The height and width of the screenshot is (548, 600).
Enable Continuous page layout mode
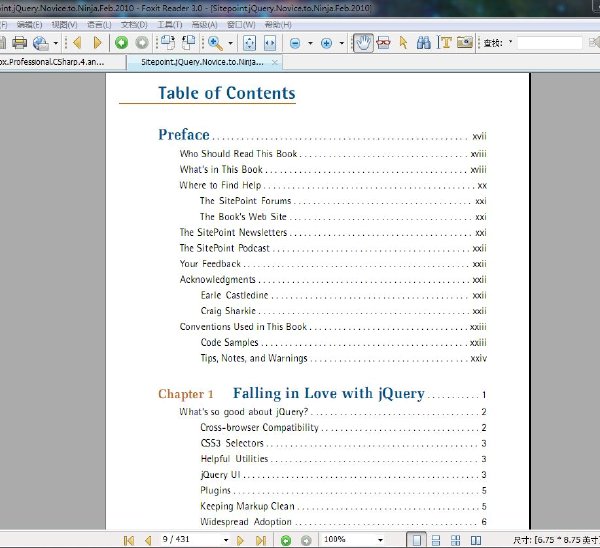(435, 540)
